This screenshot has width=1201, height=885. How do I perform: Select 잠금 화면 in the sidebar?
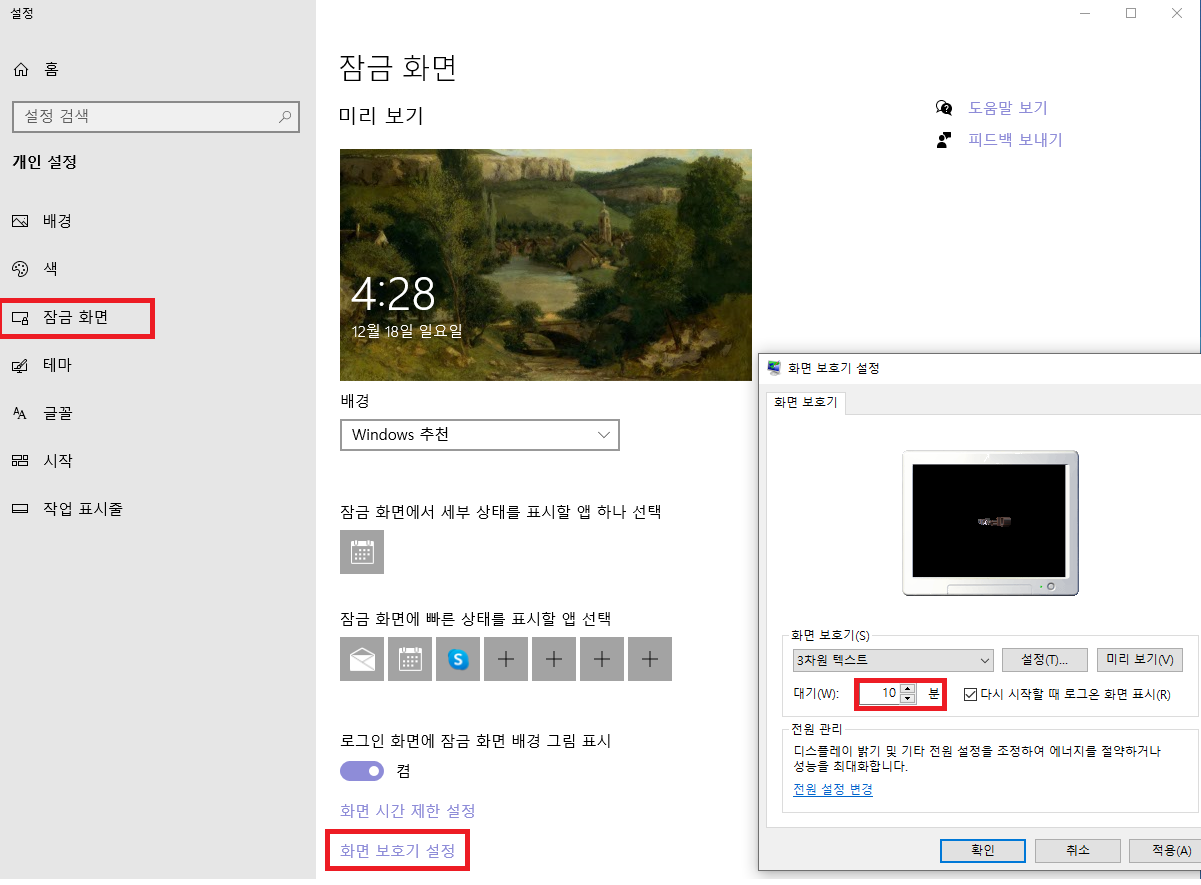(x=76, y=318)
